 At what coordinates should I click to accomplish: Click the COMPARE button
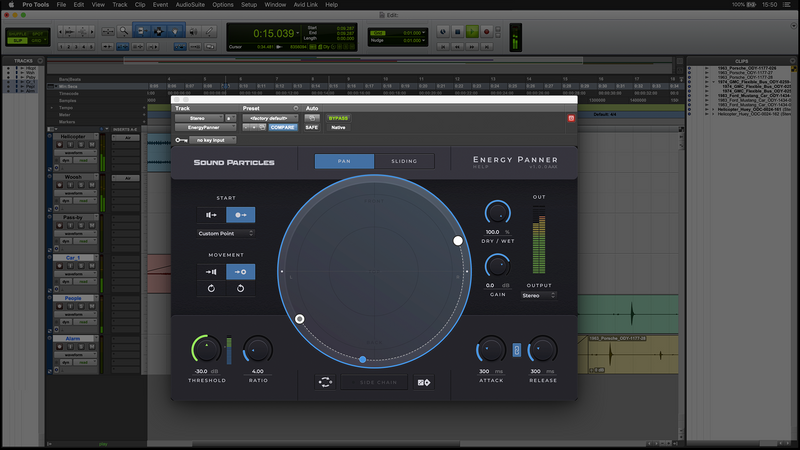[283, 128]
